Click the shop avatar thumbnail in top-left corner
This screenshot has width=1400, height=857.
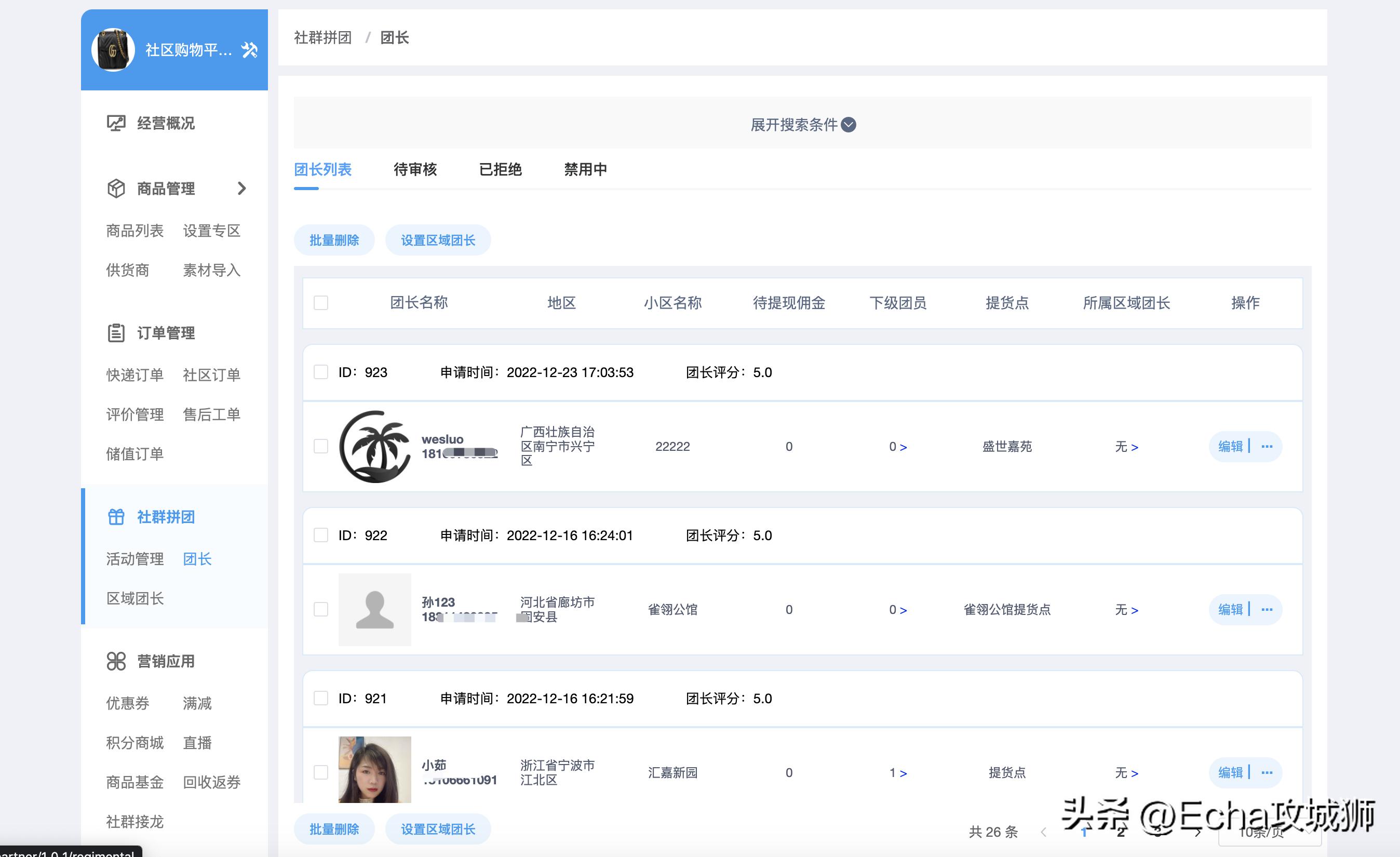(x=113, y=49)
